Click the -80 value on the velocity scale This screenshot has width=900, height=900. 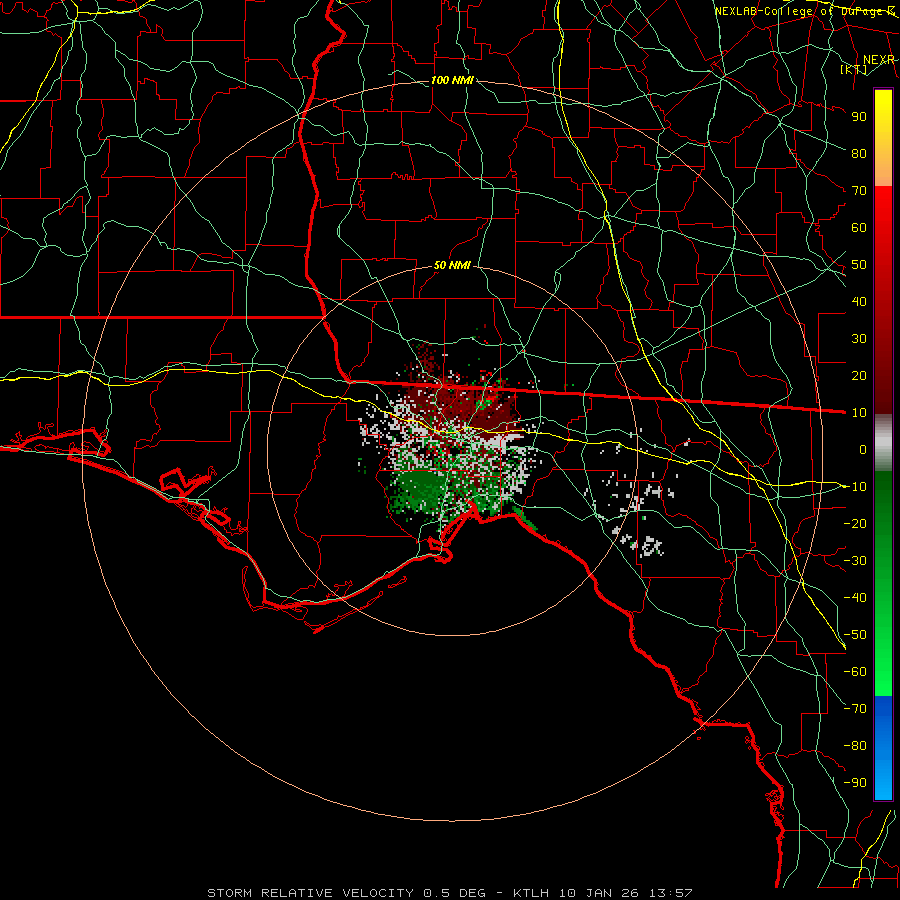(x=855, y=746)
